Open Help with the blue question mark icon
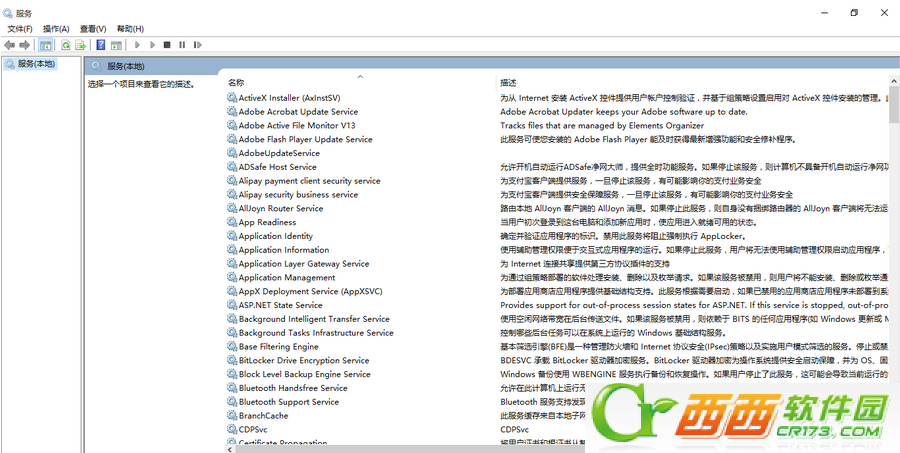This screenshot has height=453, width=900. [101, 45]
